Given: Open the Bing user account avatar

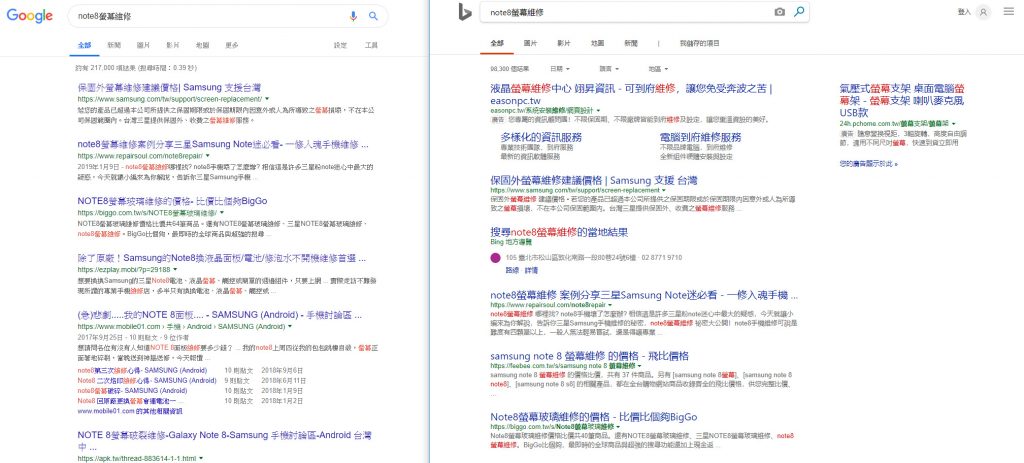Looking at the screenshot, I should 983,12.
